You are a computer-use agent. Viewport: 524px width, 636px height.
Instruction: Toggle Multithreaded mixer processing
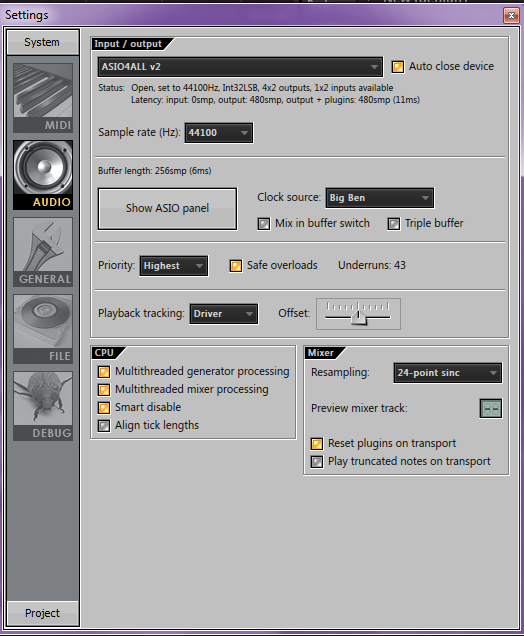point(104,389)
